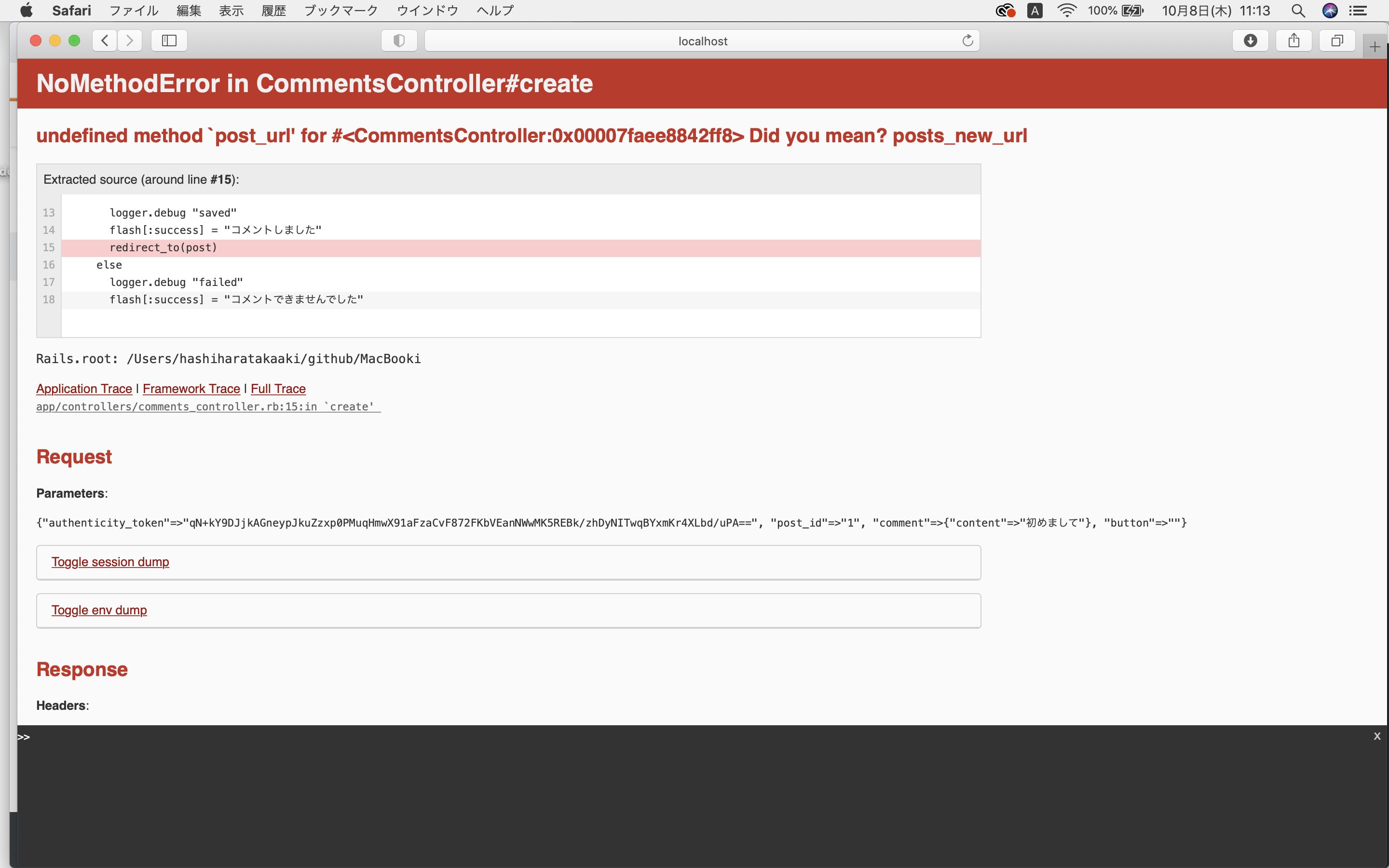Open Spotlight search in menu bar

click(x=1298, y=10)
